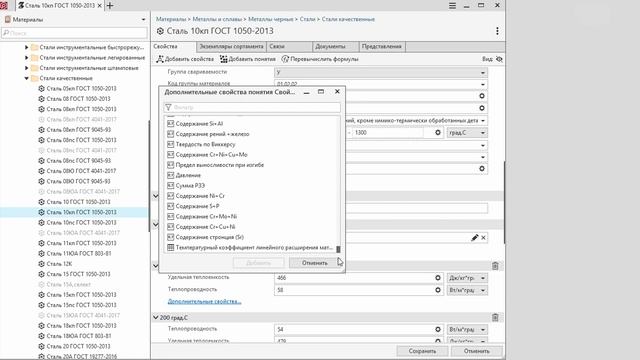Delete the 200 град.С section with trash icon
640x360 pixels.
pos(495,318)
